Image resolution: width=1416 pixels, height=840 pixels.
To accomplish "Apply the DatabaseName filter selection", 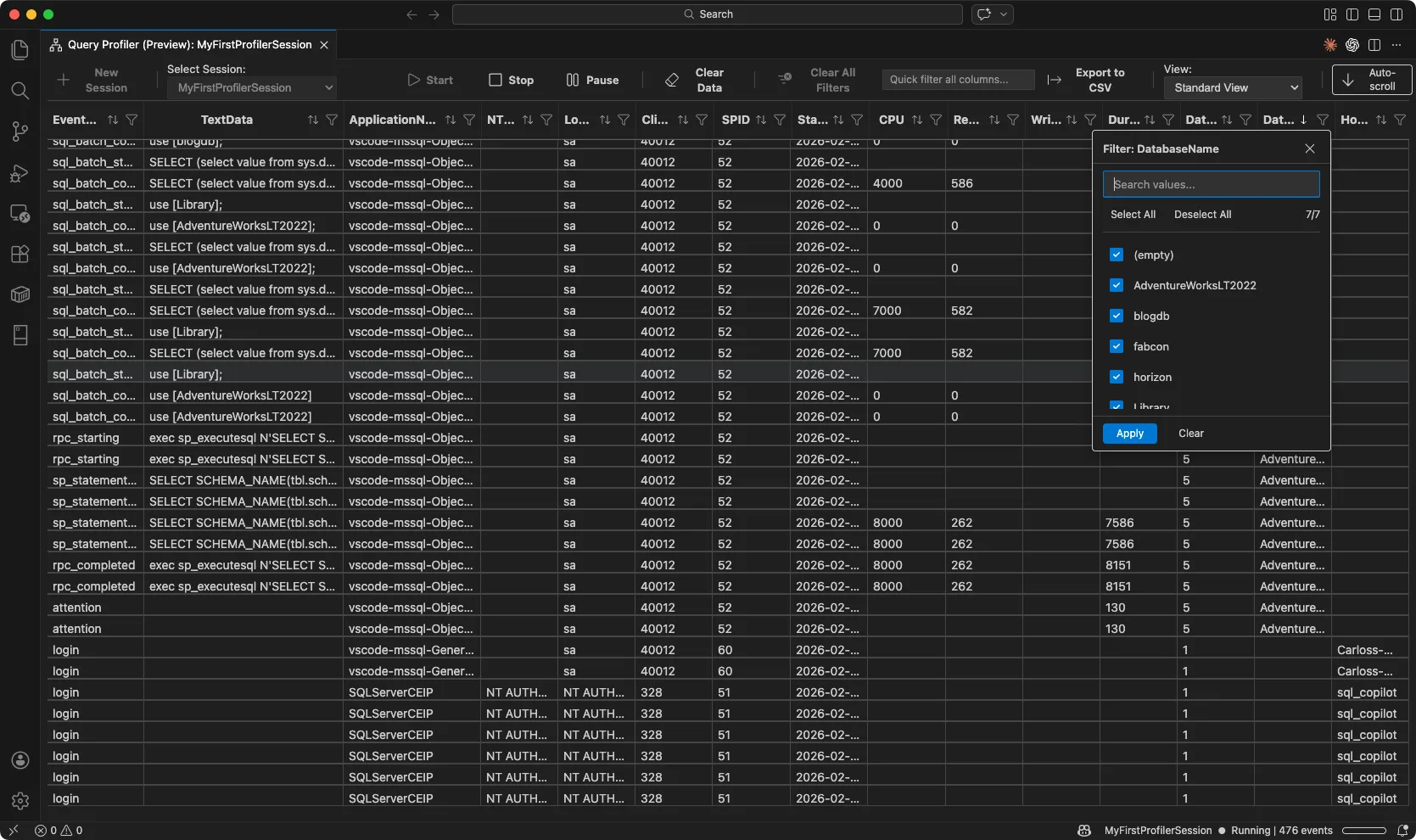I will tap(1129, 433).
